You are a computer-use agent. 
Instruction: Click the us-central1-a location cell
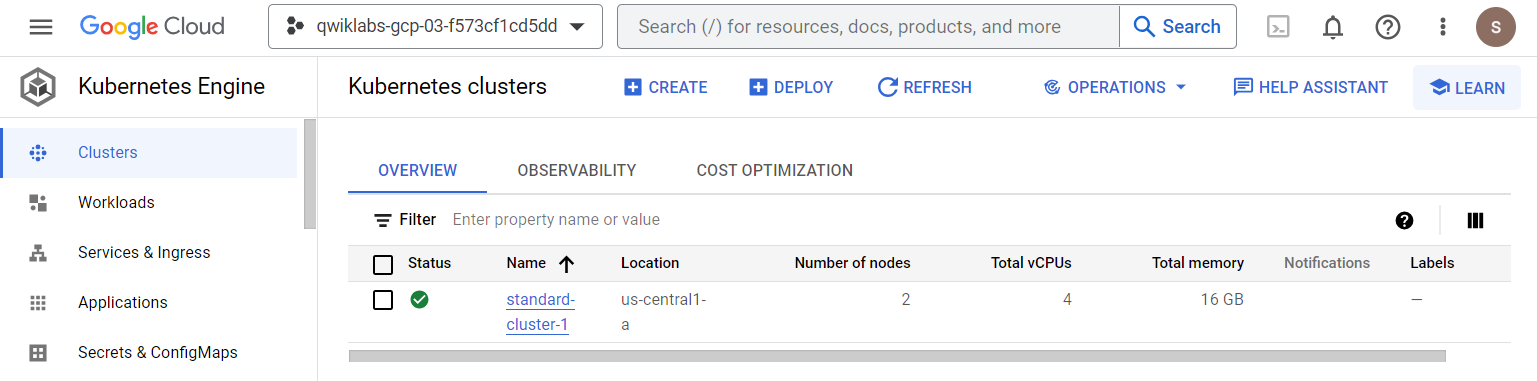[664, 312]
